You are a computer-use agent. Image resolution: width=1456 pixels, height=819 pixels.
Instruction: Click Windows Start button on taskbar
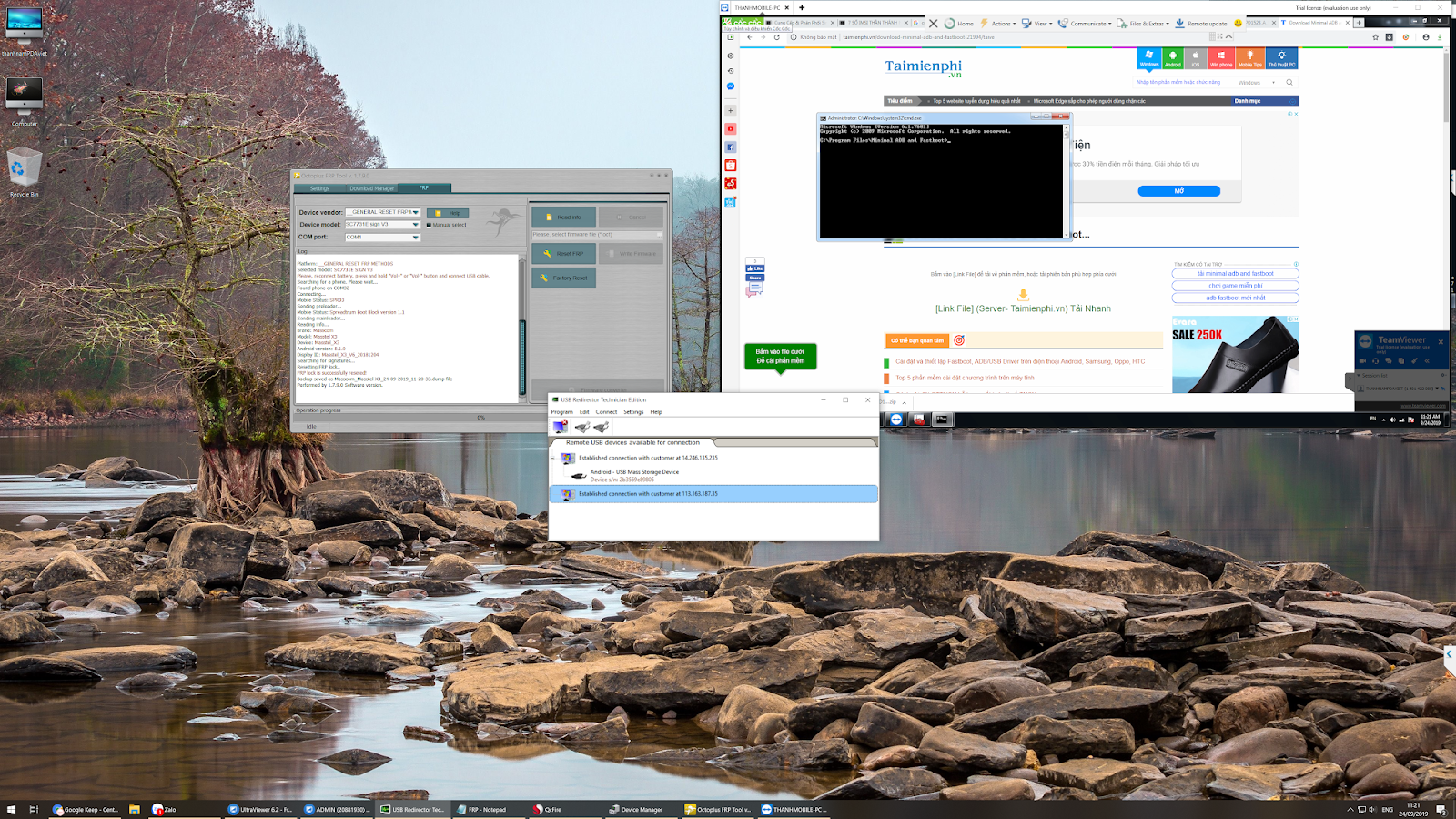pos(11,809)
